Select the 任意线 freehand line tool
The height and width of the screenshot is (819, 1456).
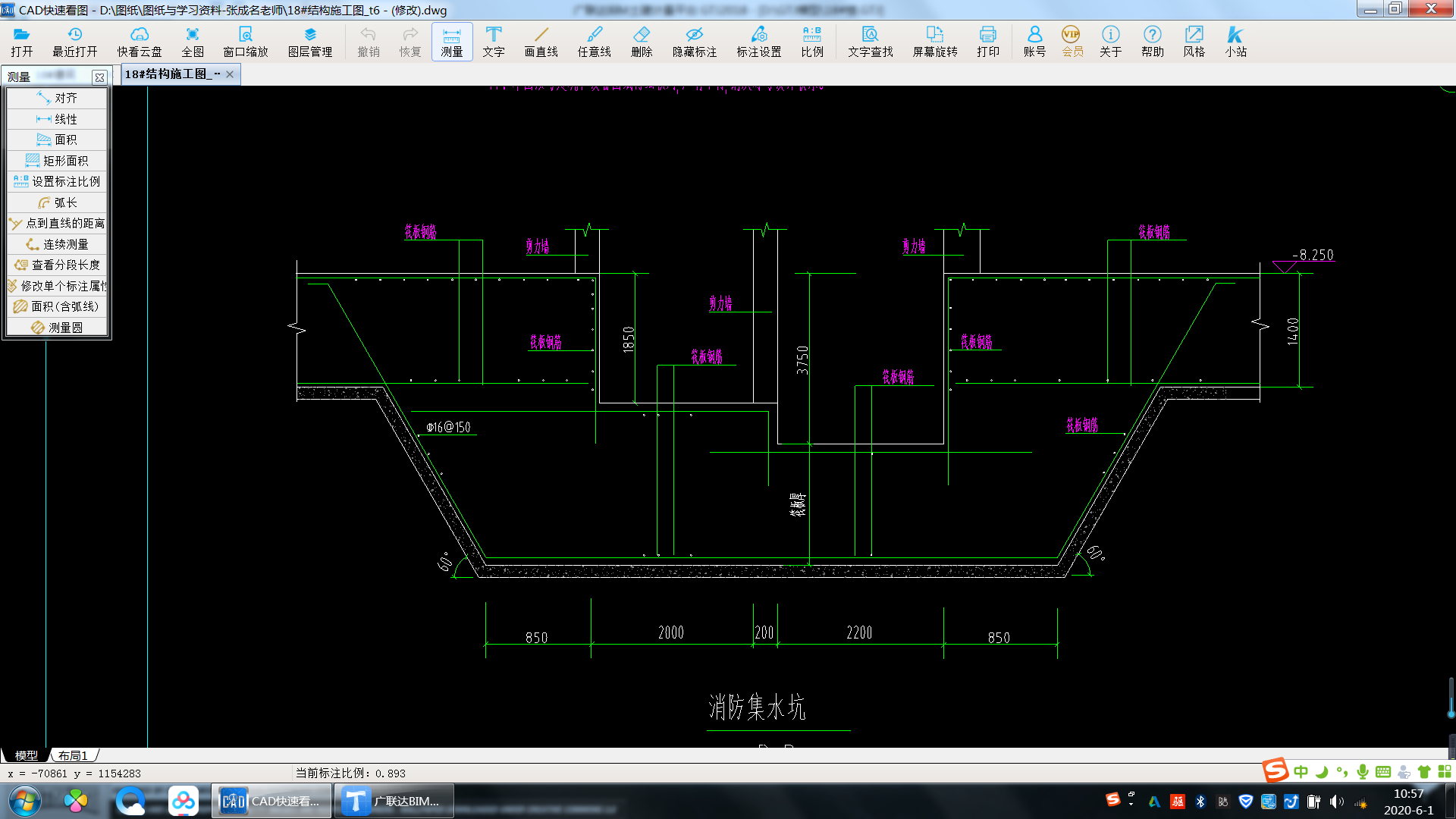tap(595, 42)
